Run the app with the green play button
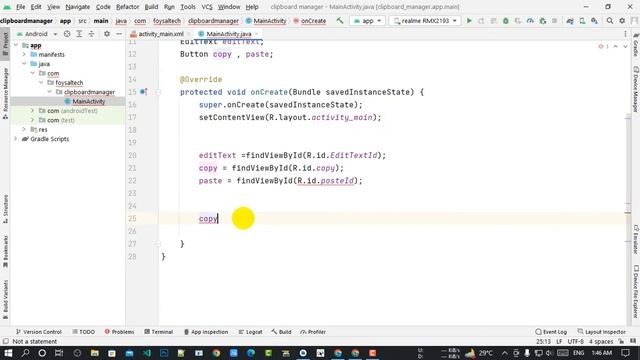The width and height of the screenshot is (640, 360). (x=469, y=20)
